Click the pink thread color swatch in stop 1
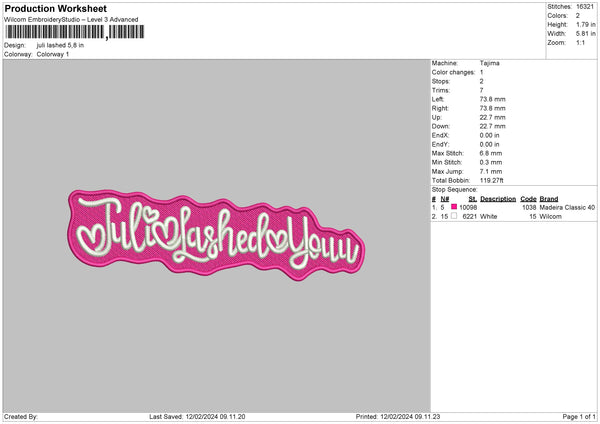This screenshot has width=600, height=424. [x=454, y=207]
